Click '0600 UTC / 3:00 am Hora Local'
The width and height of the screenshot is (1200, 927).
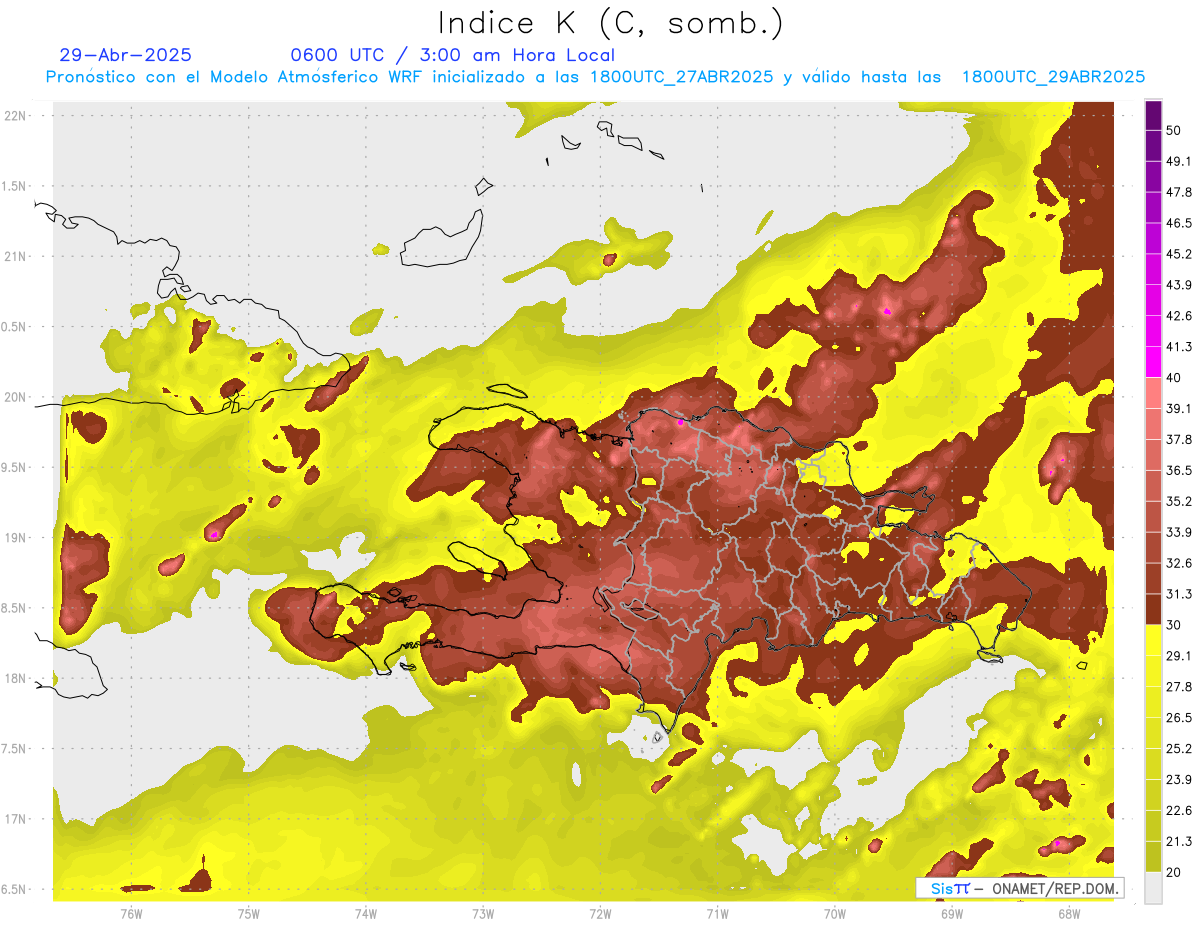coord(452,55)
